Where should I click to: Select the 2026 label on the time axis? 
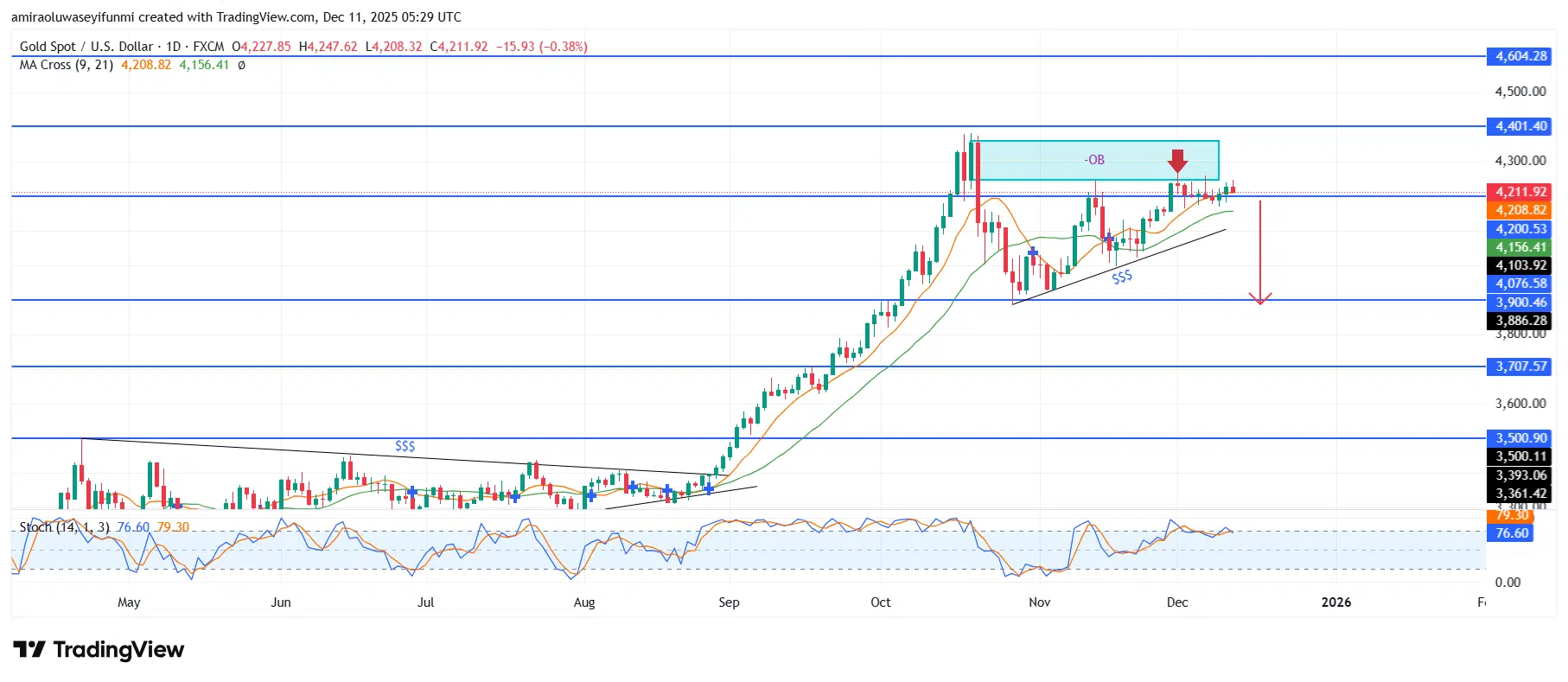click(x=1335, y=602)
